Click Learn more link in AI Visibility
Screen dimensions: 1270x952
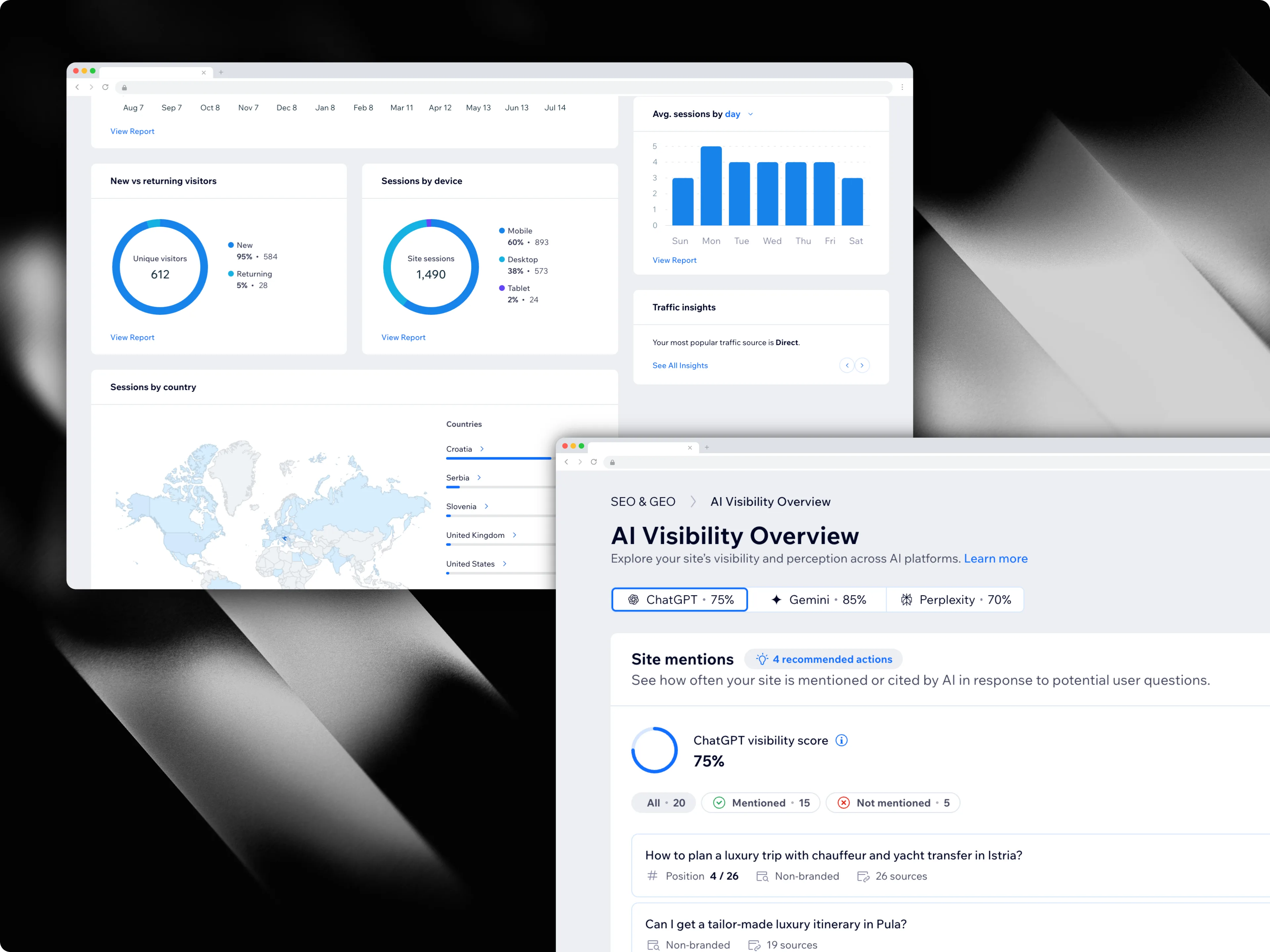tap(996, 559)
